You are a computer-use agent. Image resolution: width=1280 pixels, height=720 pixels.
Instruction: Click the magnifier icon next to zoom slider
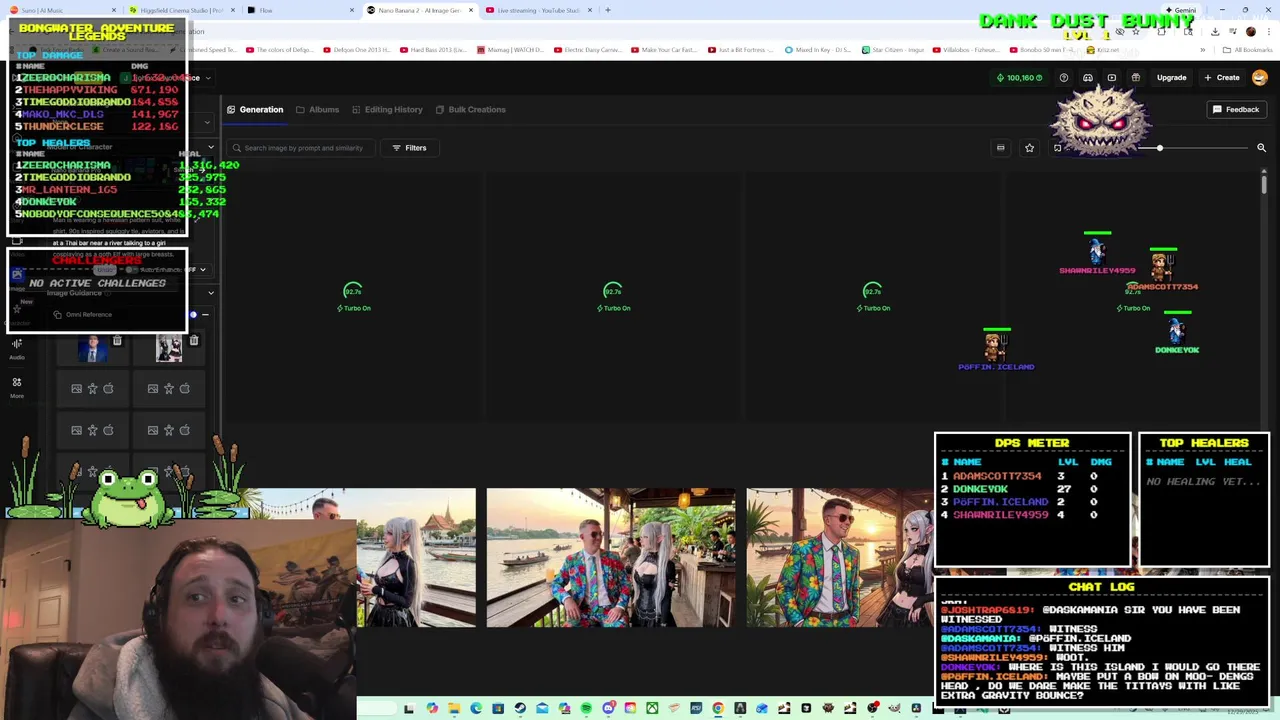point(1261,148)
